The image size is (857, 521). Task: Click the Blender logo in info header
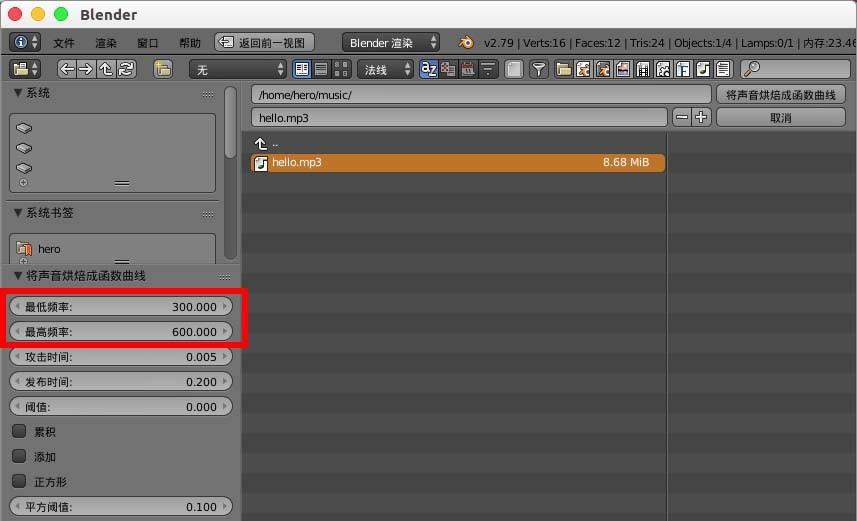pos(466,42)
